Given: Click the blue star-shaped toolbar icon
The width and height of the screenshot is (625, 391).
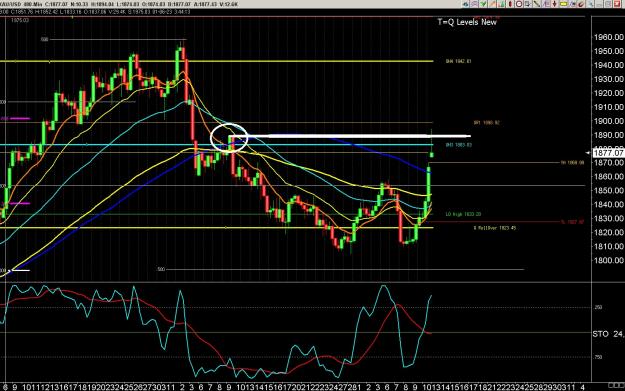Looking at the screenshot, I should click(572, 4).
